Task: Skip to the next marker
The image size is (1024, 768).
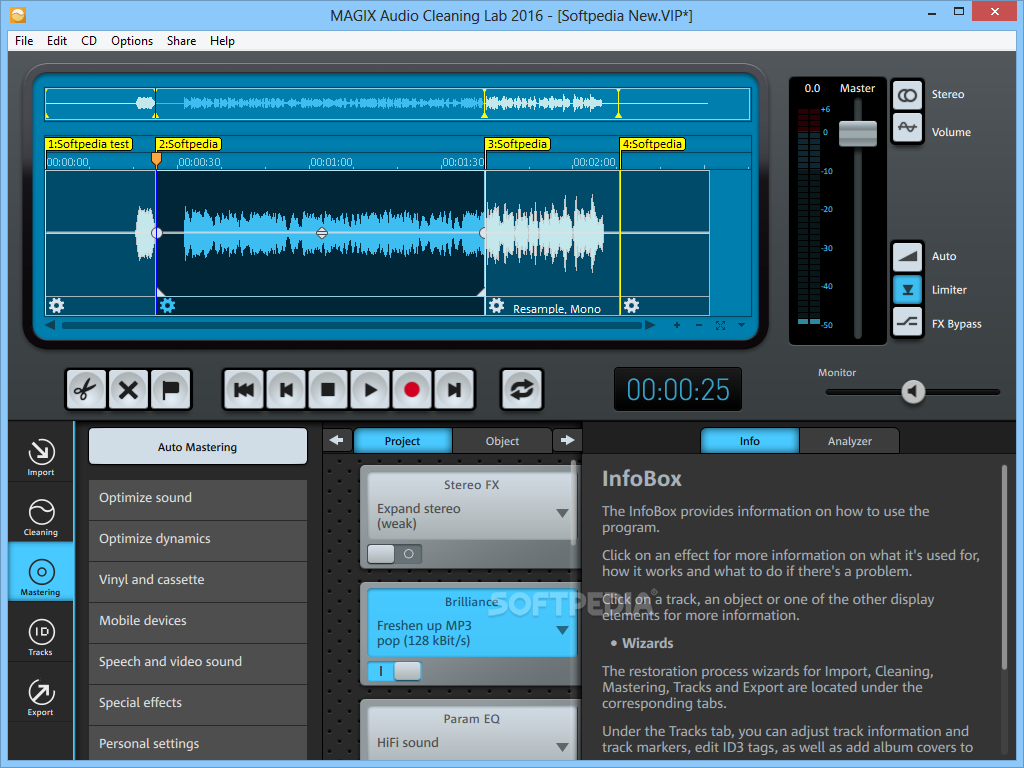Action: (454, 390)
